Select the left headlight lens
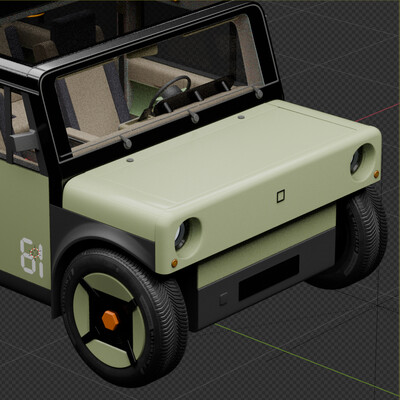 [181, 235]
